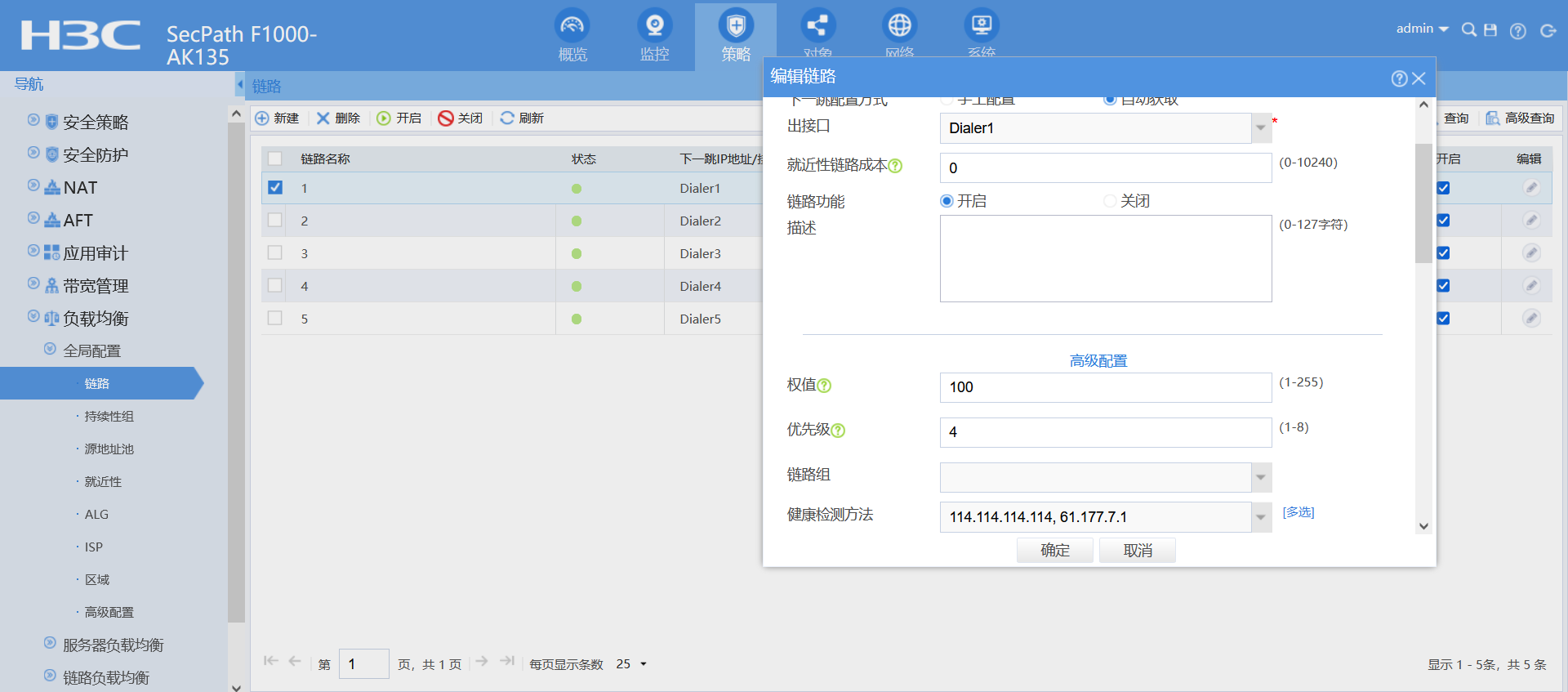Click the 确定 confirm button
Viewport: 1568px width, 692px height.
pos(1055,551)
